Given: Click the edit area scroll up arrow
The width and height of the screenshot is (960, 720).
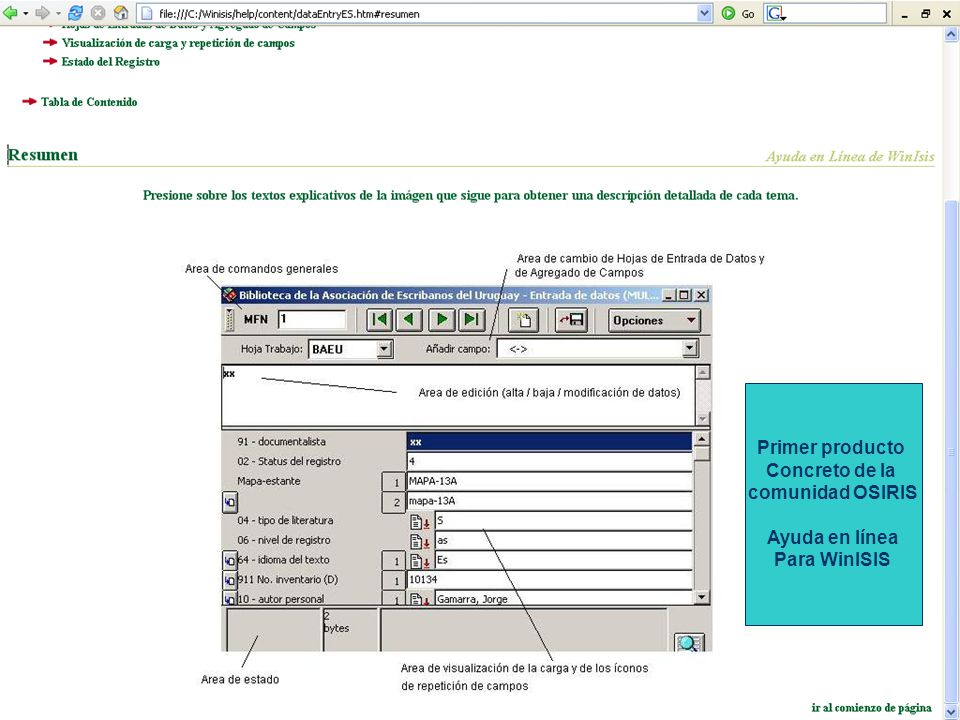Looking at the screenshot, I should 703,372.
